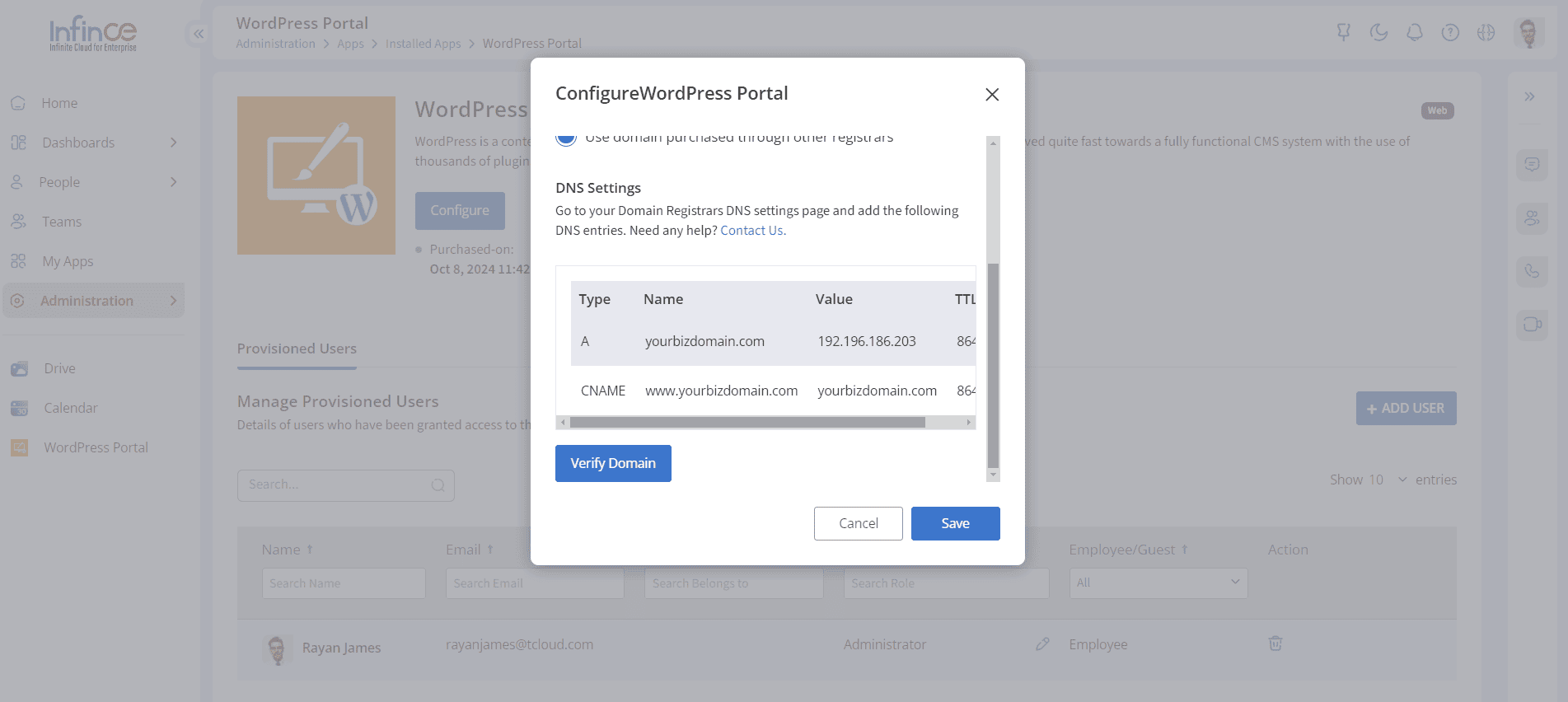
Task: Open the Employee/Guest 'All' dropdown
Action: tap(1158, 583)
